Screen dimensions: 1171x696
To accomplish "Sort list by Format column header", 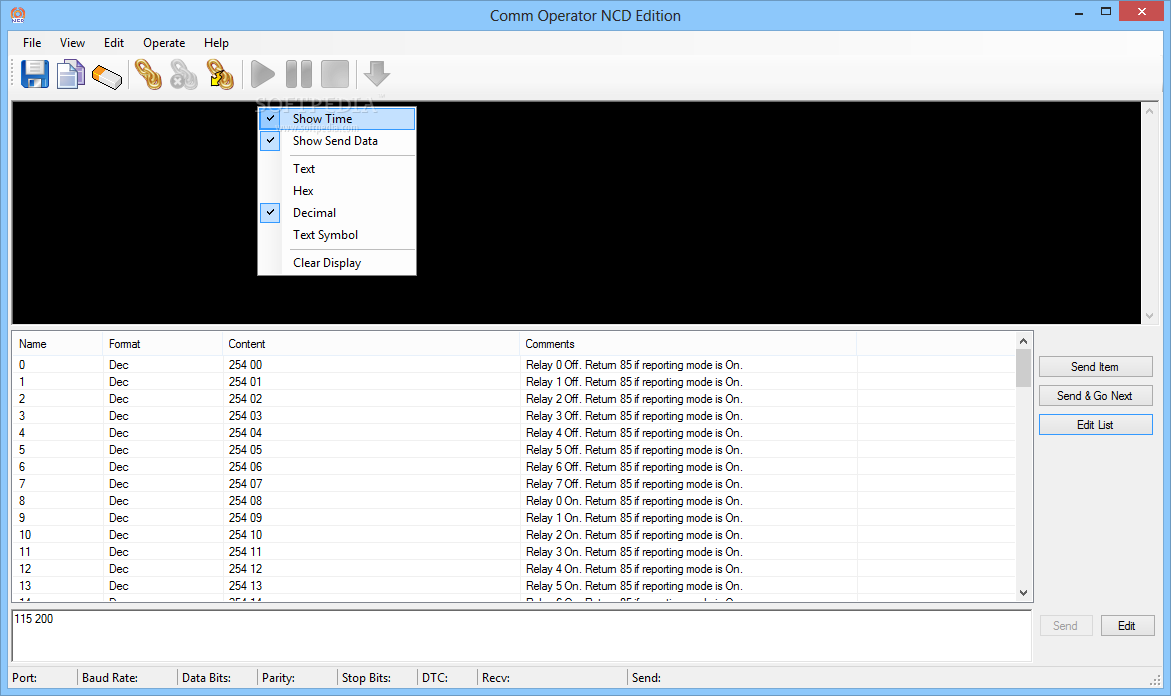I will click(x=163, y=344).
